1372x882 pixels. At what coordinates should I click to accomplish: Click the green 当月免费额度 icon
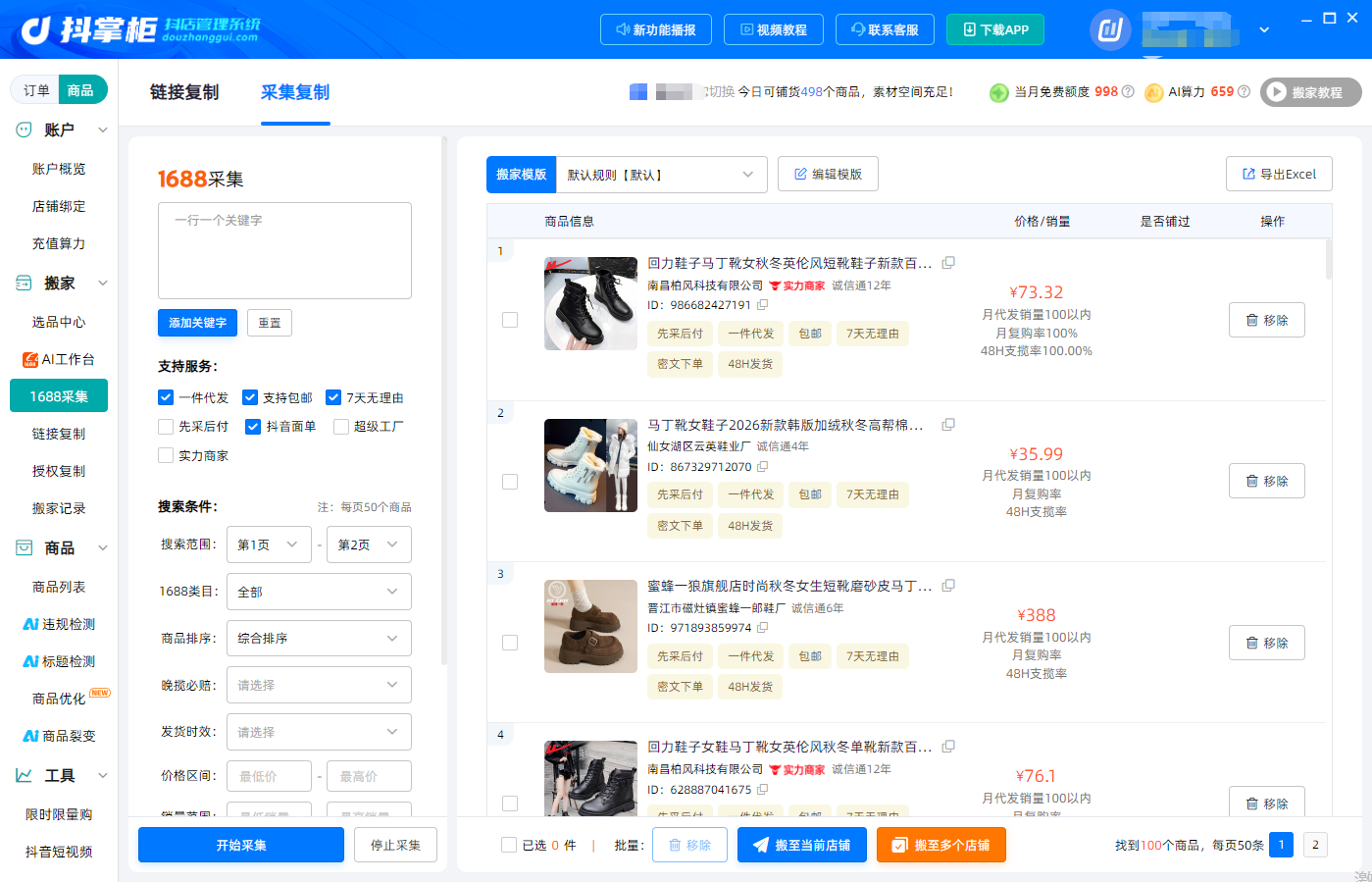pyautogui.click(x=998, y=92)
